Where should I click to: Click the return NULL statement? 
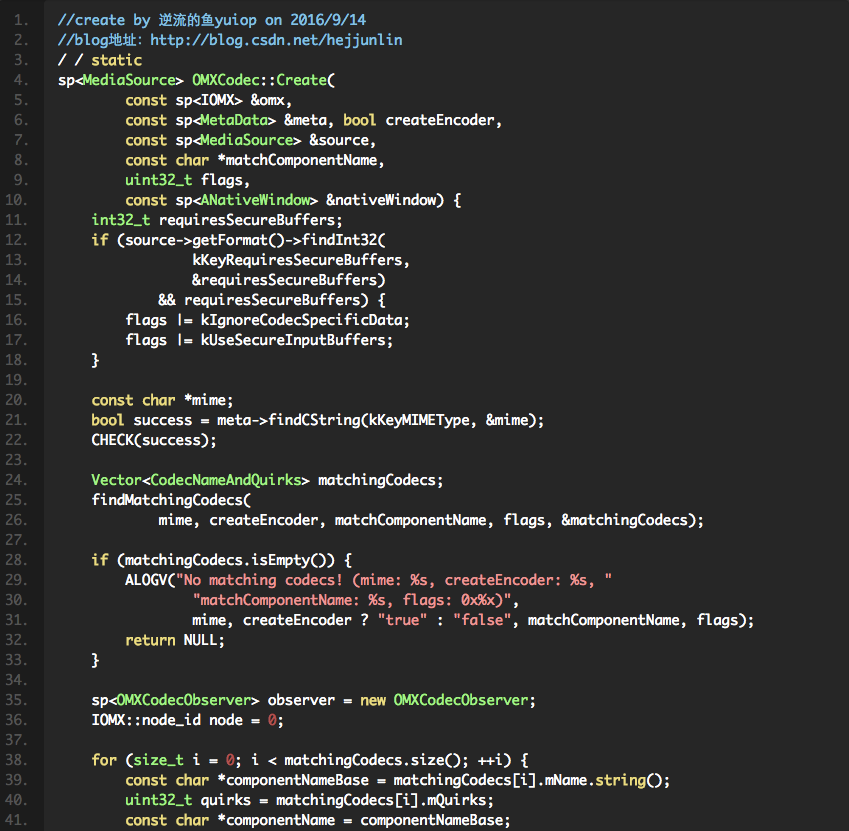175,640
